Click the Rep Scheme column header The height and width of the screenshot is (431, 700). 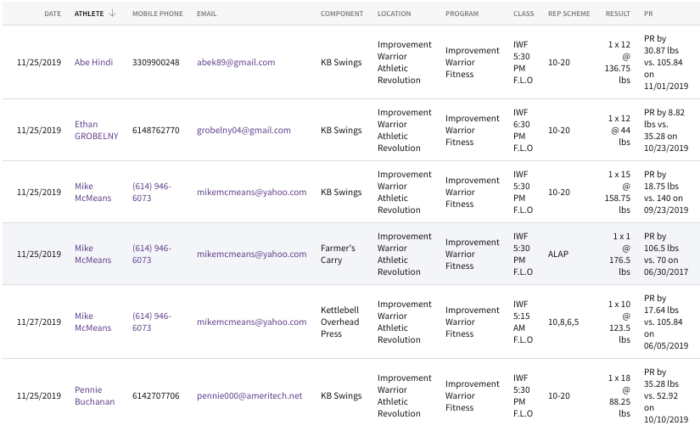[x=569, y=13]
